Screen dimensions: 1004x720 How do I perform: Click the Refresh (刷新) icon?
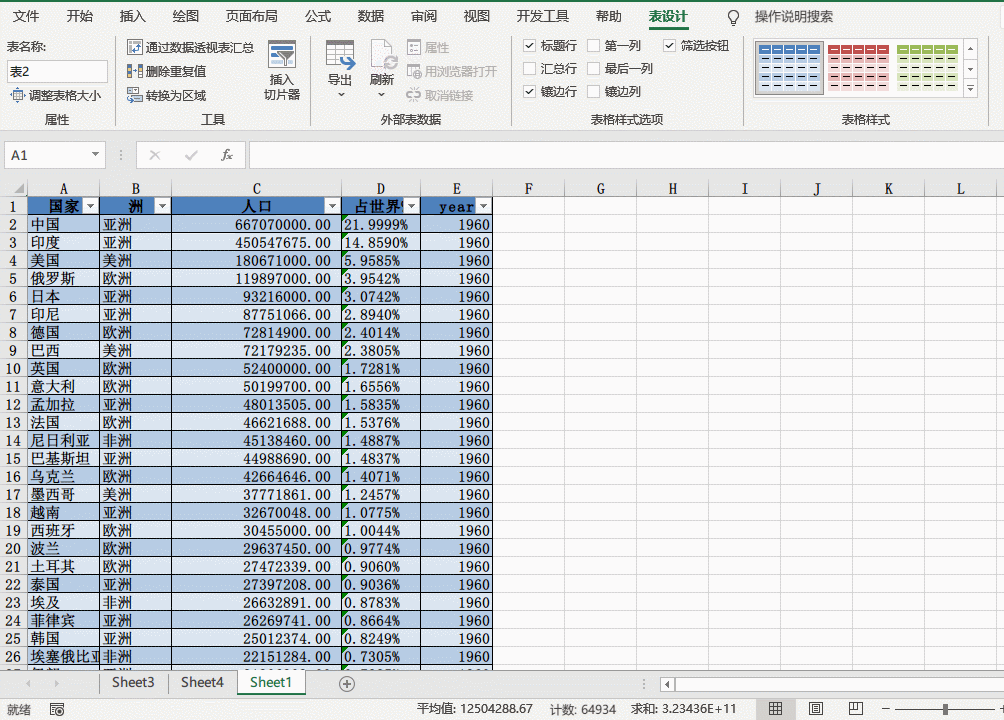tap(382, 54)
